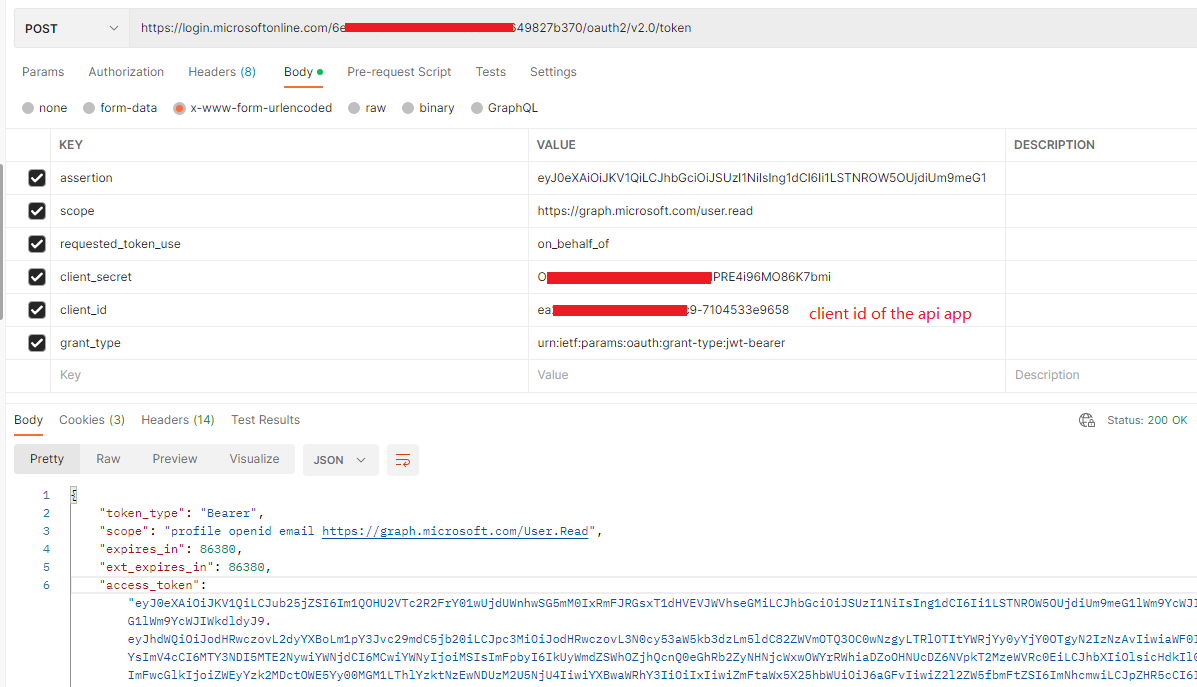The width and height of the screenshot is (1197, 687).
Task: Select the form-data body option
Action: tap(89, 107)
